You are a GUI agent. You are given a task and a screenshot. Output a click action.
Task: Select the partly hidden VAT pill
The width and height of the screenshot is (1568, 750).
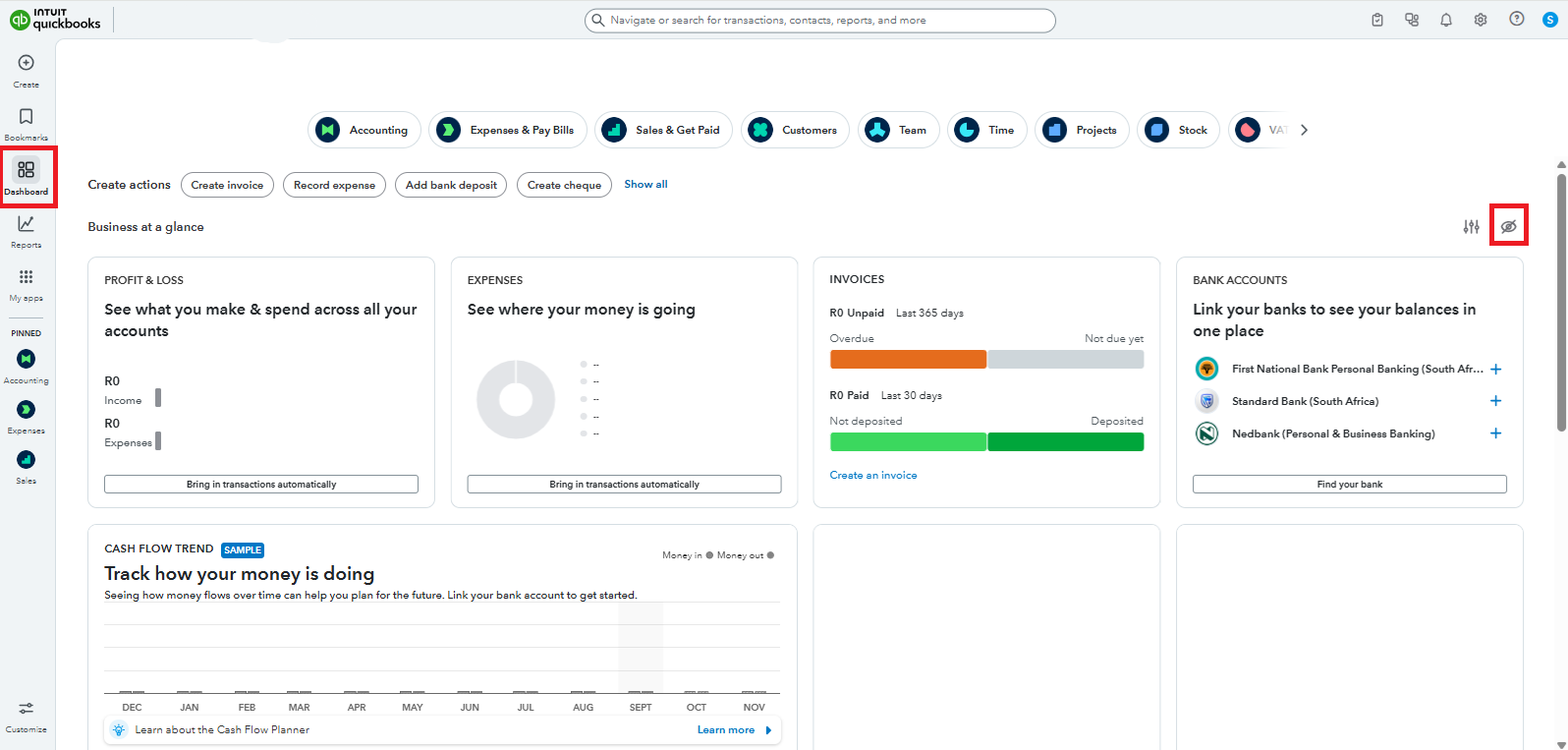(1260, 130)
